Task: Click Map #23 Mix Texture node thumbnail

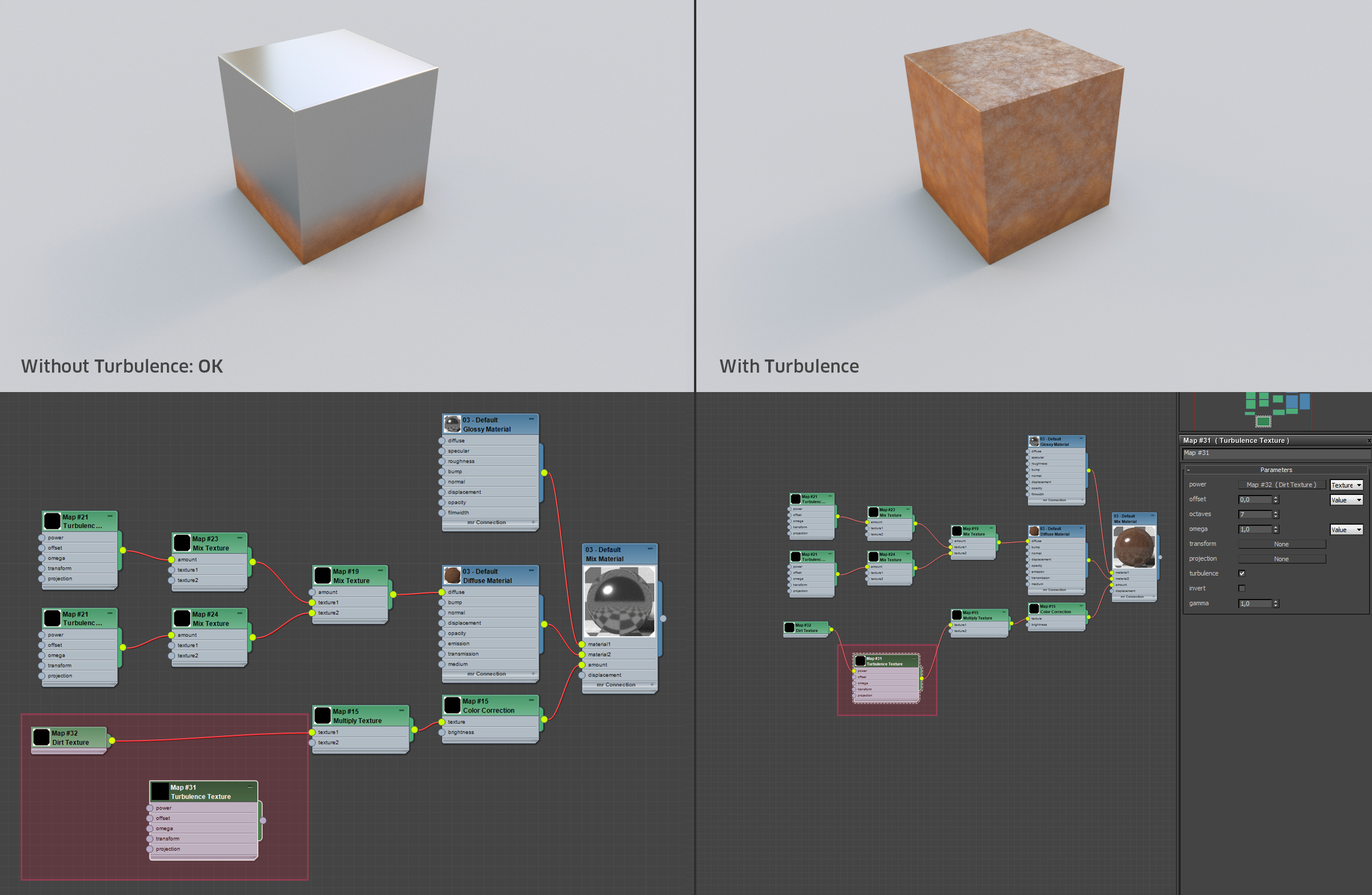Action: (x=182, y=543)
